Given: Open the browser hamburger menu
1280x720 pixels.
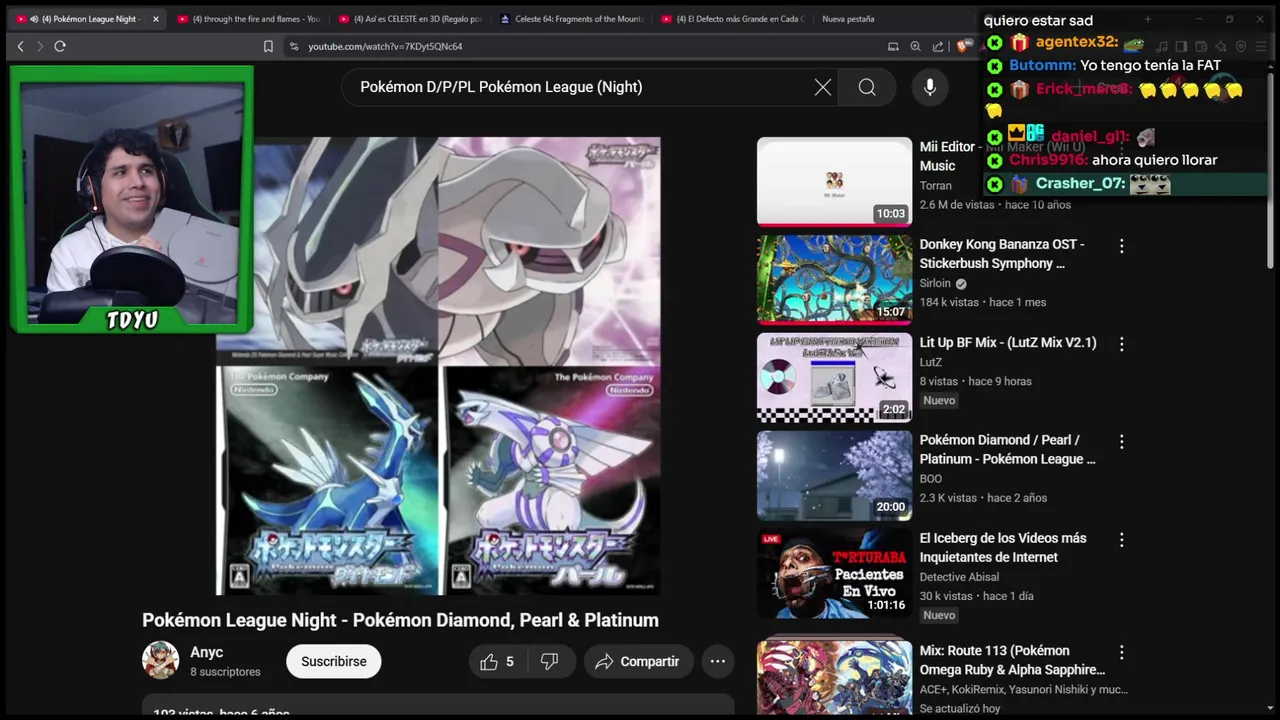Looking at the screenshot, I should [x=1261, y=46].
